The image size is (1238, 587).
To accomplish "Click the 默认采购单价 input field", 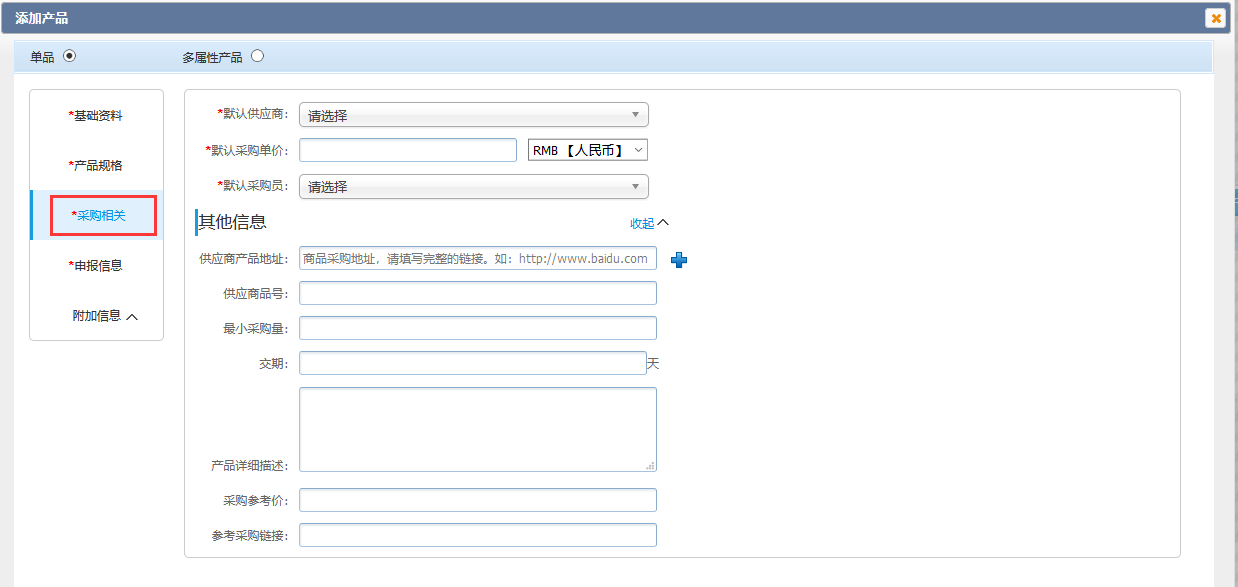I will coord(407,150).
